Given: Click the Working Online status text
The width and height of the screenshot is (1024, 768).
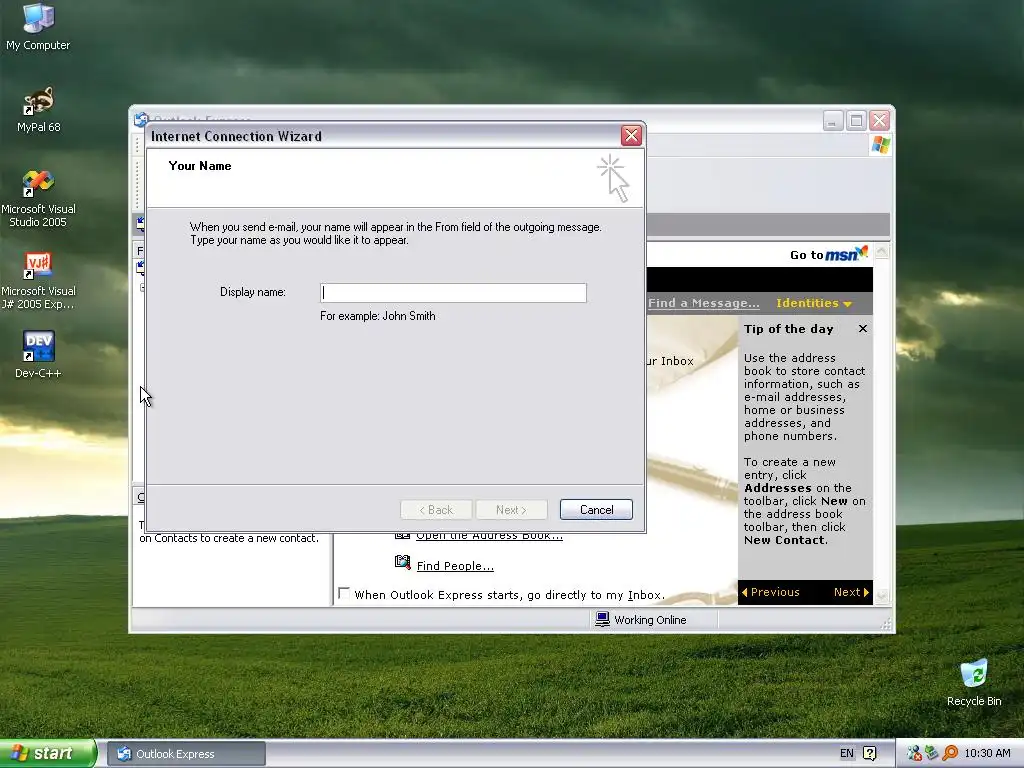Looking at the screenshot, I should click(x=650, y=620).
